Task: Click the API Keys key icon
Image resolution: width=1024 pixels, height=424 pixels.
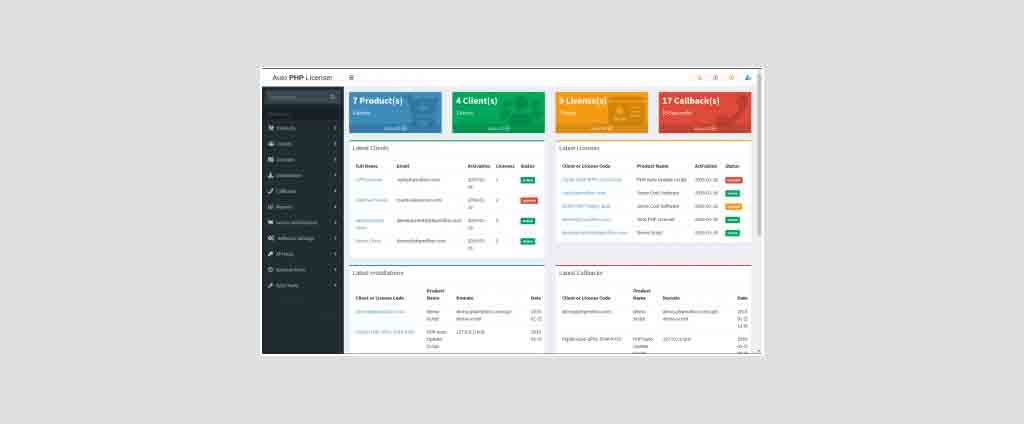Action: click(x=271, y=253)
